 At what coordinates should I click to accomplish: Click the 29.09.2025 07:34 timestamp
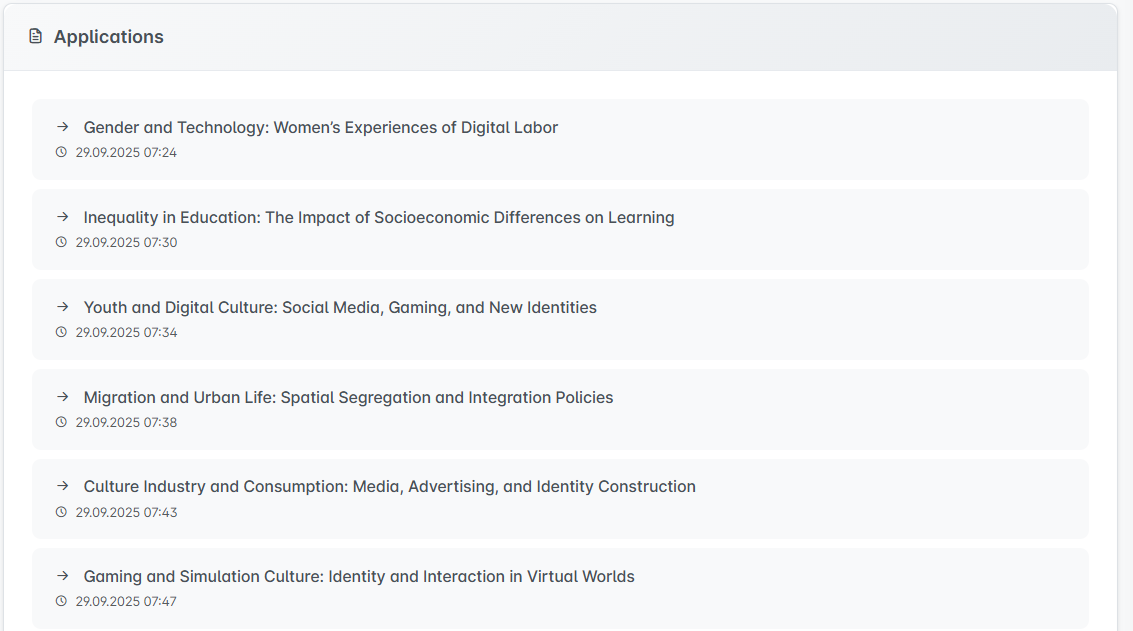(126, 333)
